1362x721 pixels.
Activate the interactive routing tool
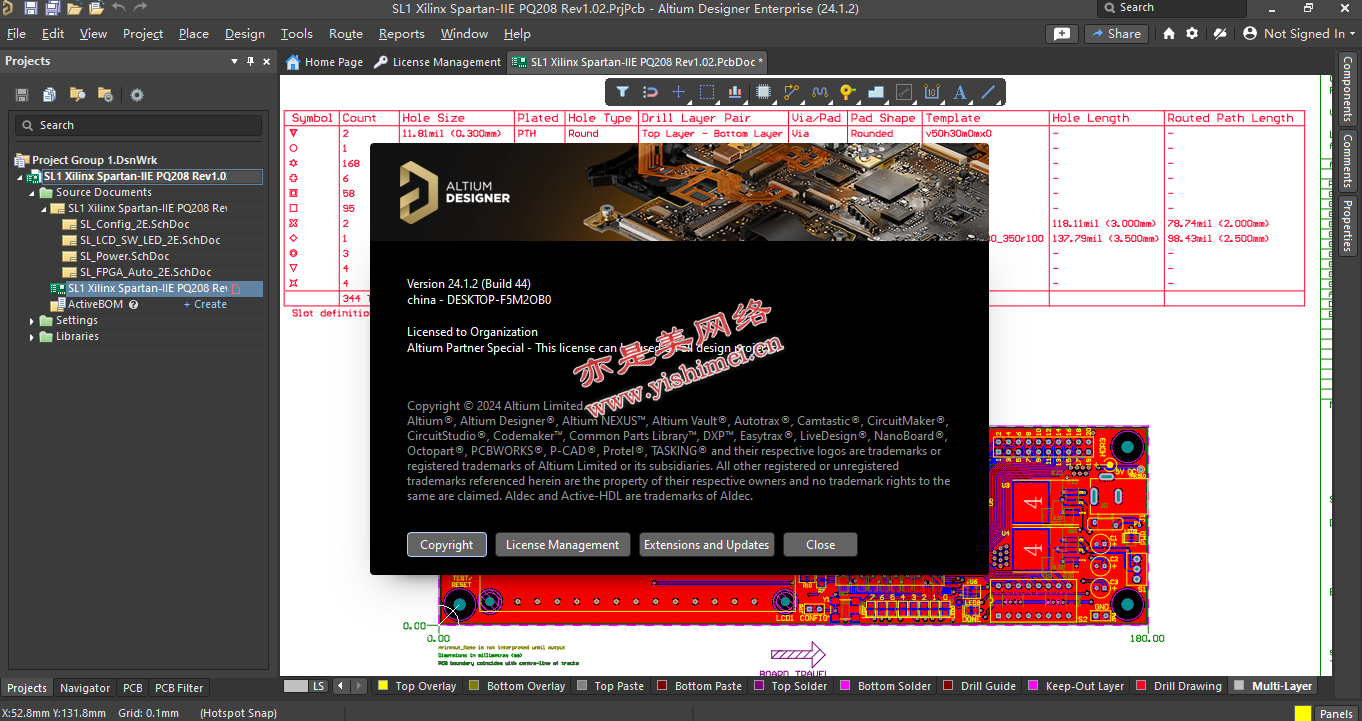click(792, 92)
